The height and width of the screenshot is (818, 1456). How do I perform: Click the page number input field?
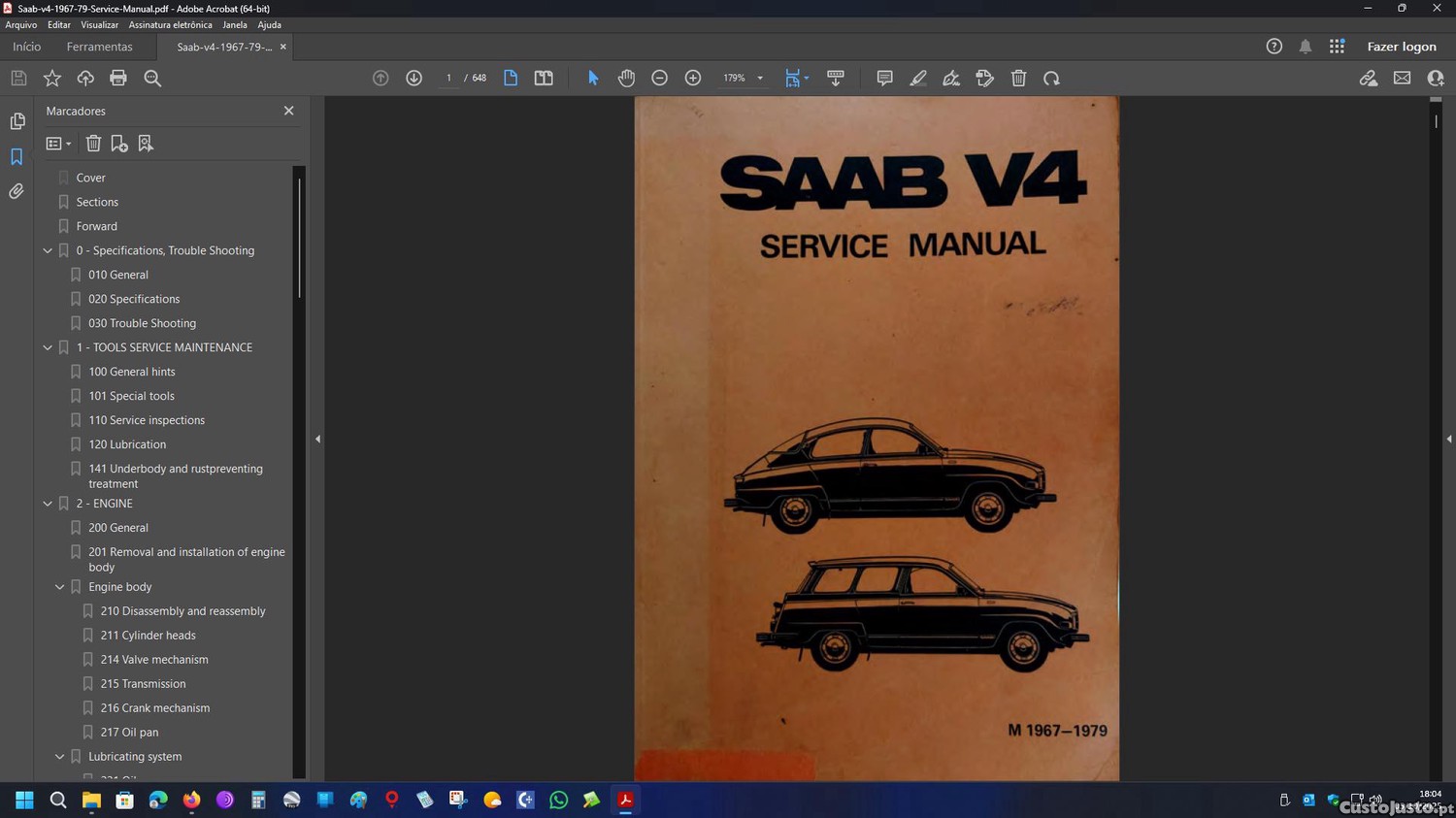pyautogui.click(x=448, y=78)
